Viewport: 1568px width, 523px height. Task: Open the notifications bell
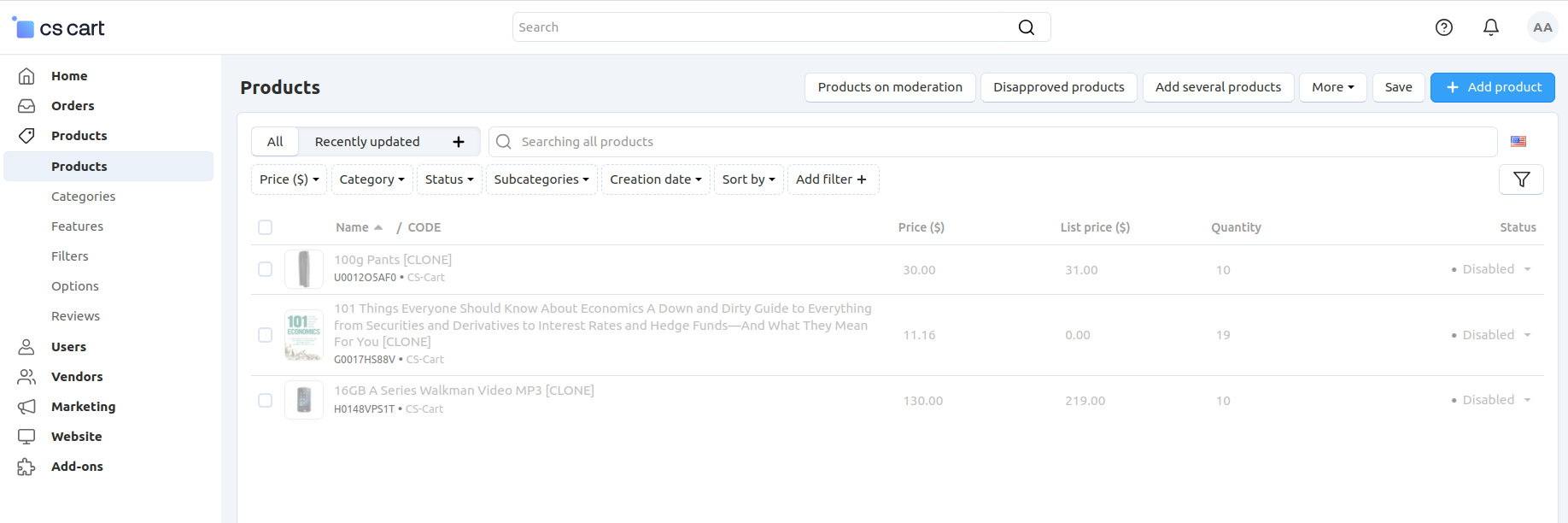tap(1491, 27)
